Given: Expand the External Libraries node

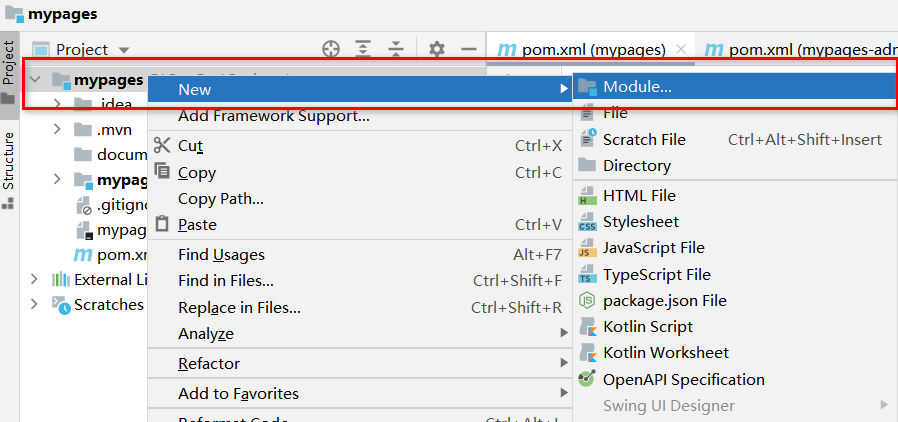Looking at the screenshot, I should point(36,279).
